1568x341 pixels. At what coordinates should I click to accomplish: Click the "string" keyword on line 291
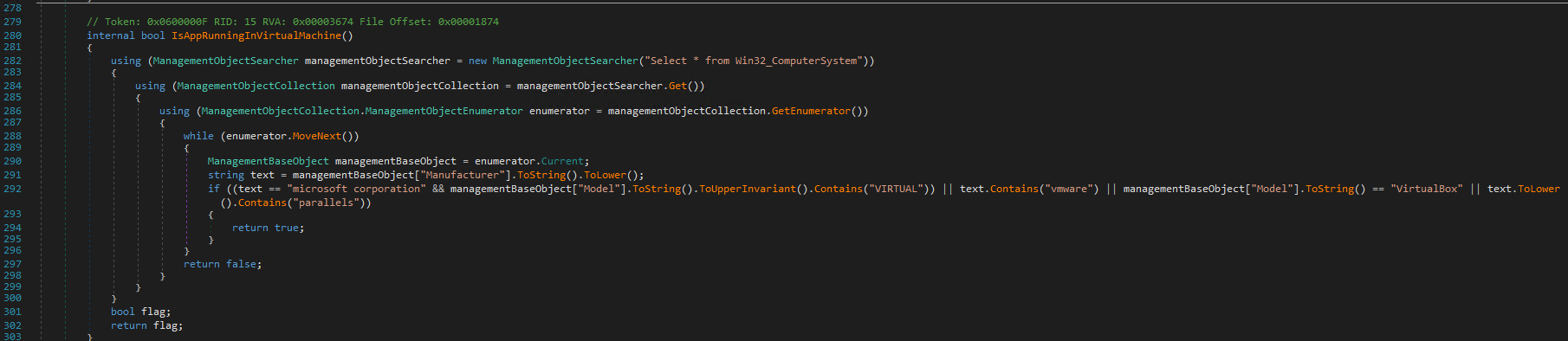pyautogui.click(x=225, y=175)
